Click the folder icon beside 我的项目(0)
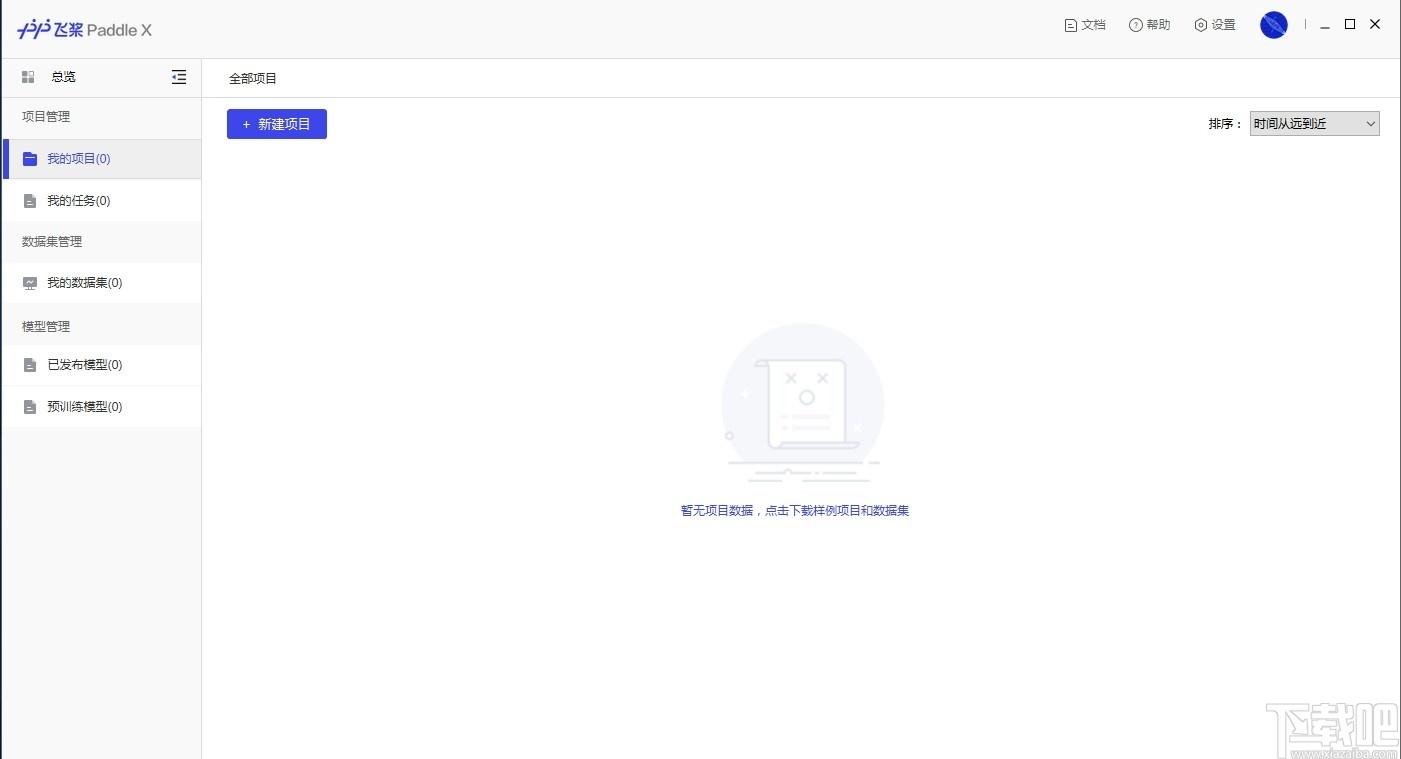The width and height of the screenshot is (1401, 759). coord(30,159)
